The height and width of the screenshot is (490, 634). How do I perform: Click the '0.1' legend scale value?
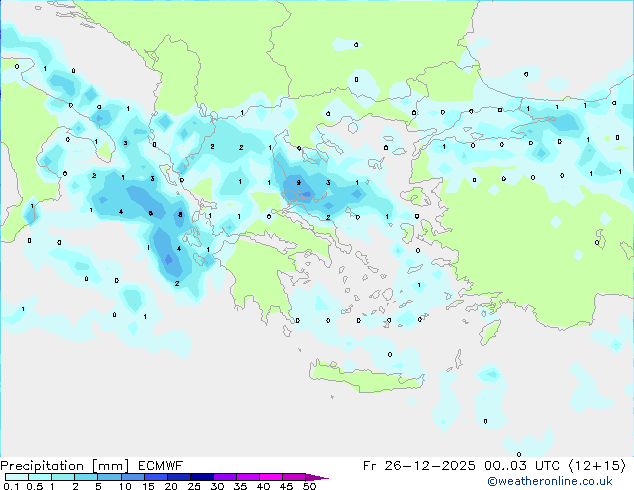[x=11, y=486]
